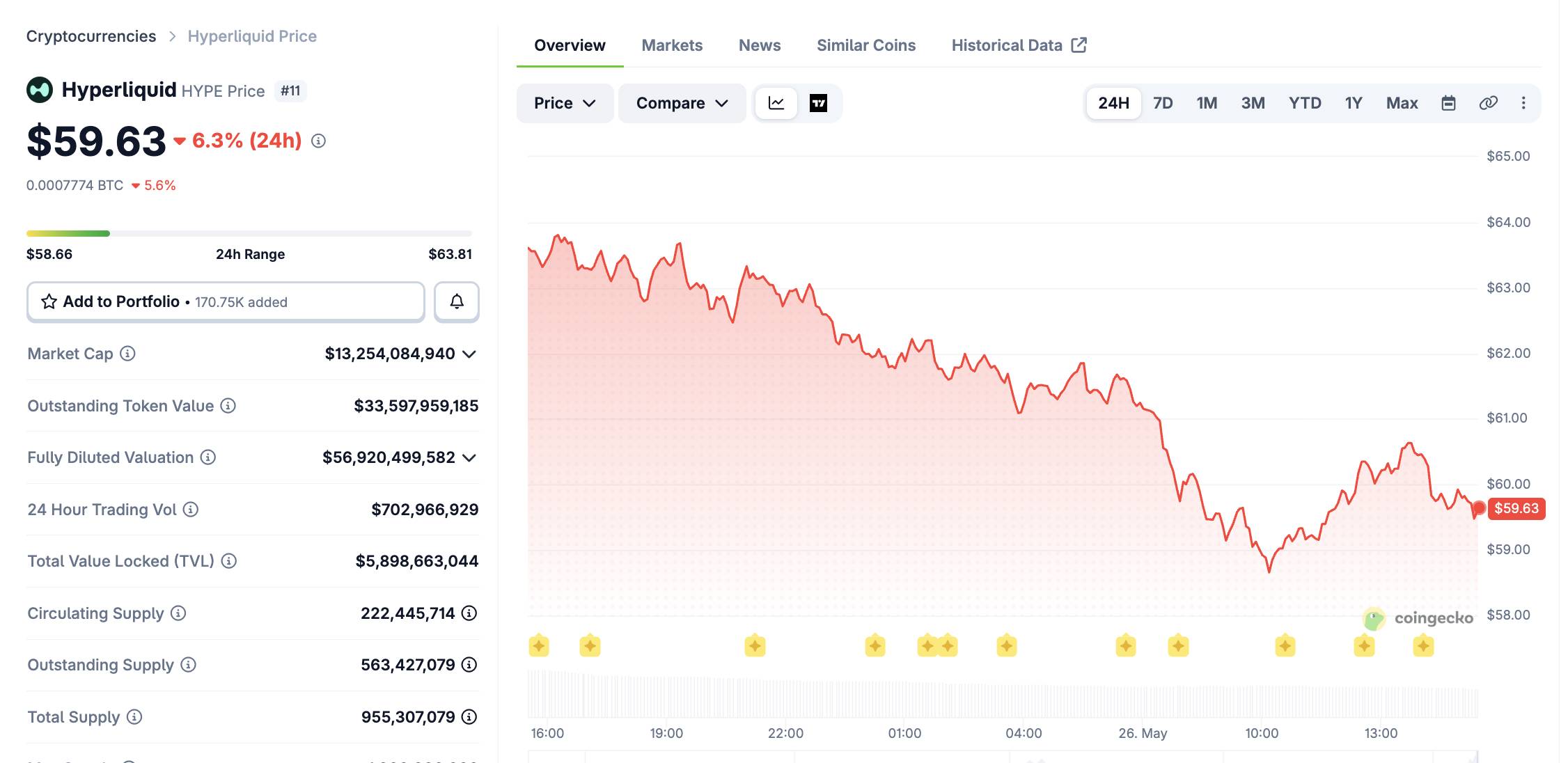Viewport: 1568px width, 763px height.
Task: Click the star icon in Add to Portfolio
Action: [49, 301]
